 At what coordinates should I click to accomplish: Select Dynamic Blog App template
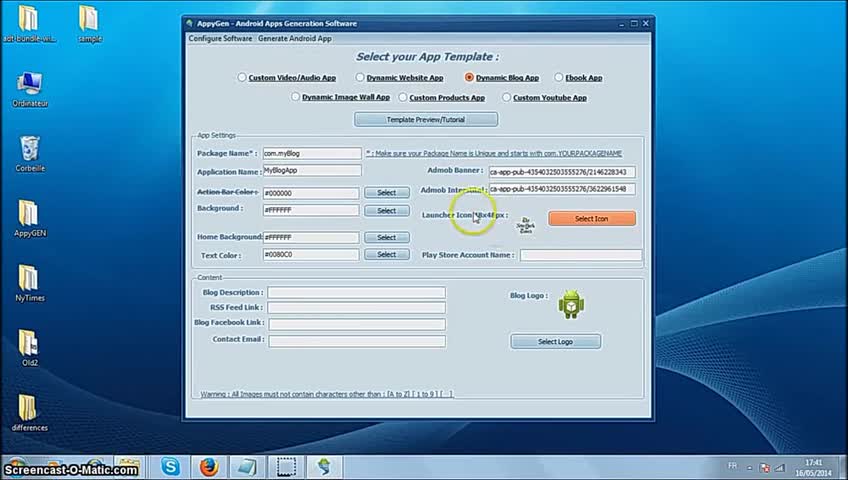(502, 78)
